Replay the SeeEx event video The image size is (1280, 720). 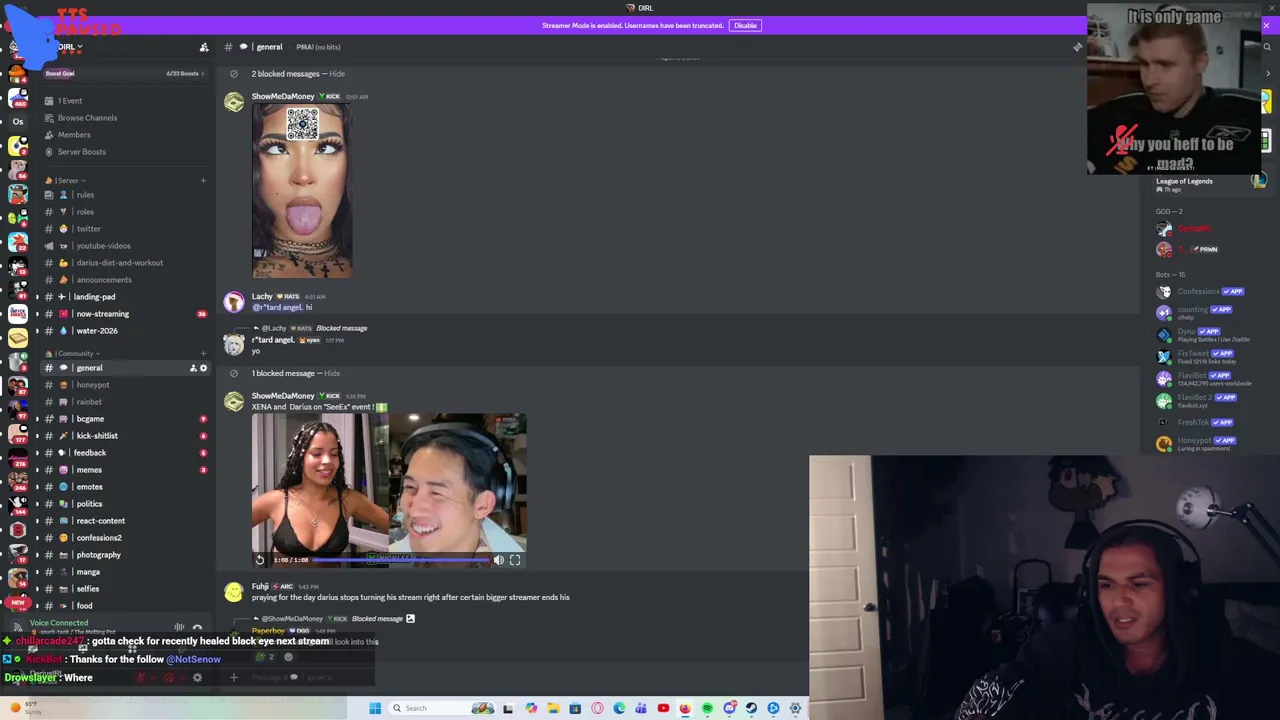(x=260, y=560)
